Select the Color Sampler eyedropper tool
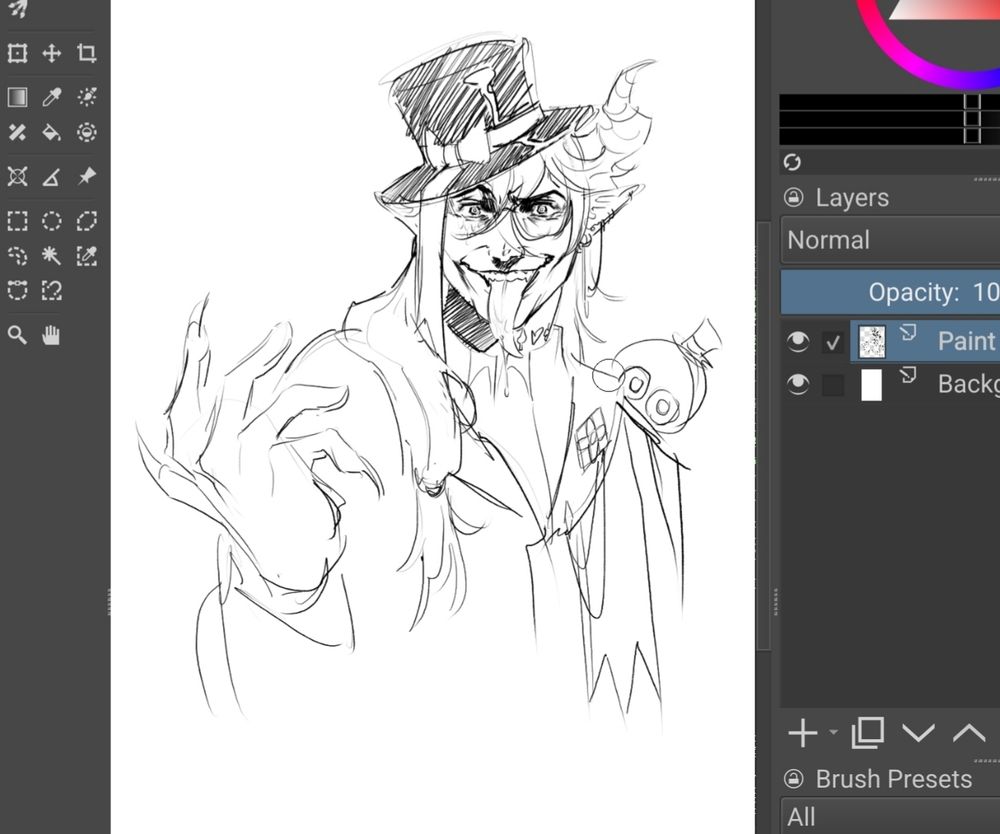Viewport: 1000px width, 834px height. [x=52, y=97]
